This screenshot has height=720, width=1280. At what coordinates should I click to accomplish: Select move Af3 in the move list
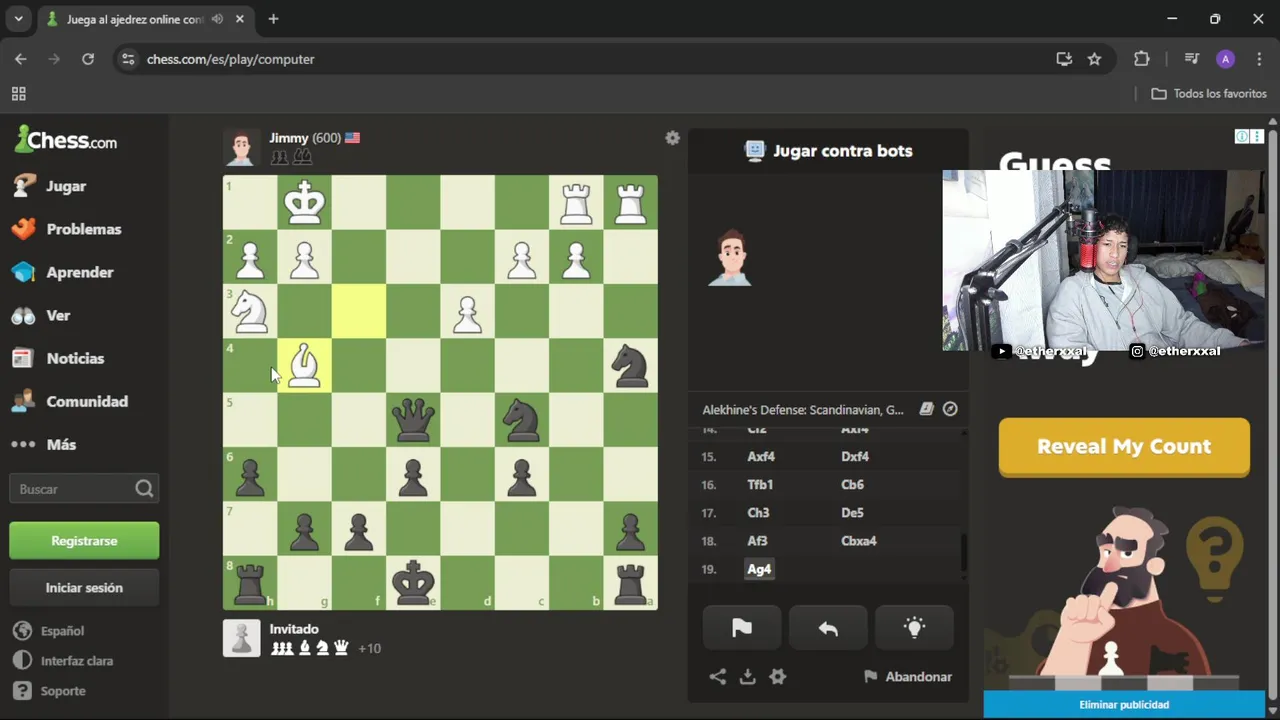757,541
